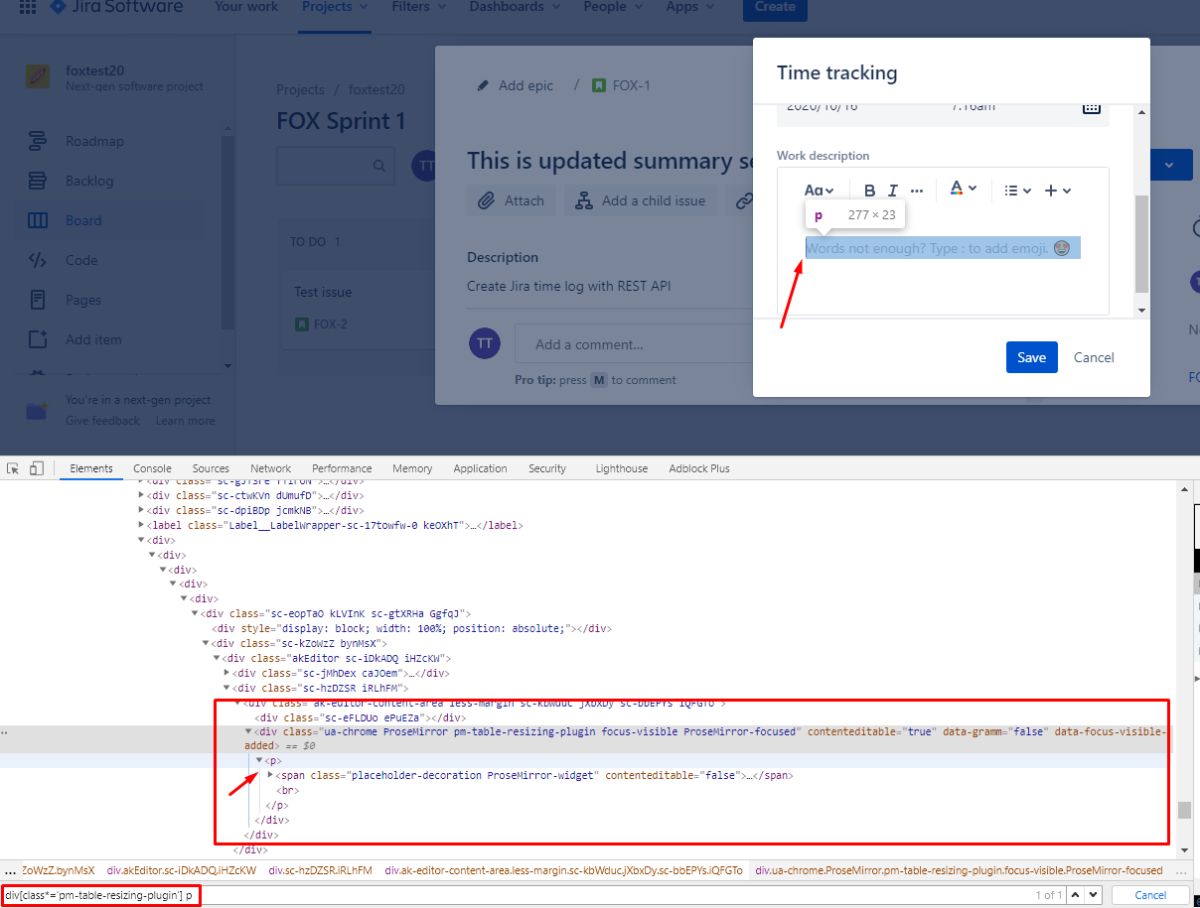Switch to the Performance tab in DevTools
This screenshot has height=908, width=1200.
point(342,468)
